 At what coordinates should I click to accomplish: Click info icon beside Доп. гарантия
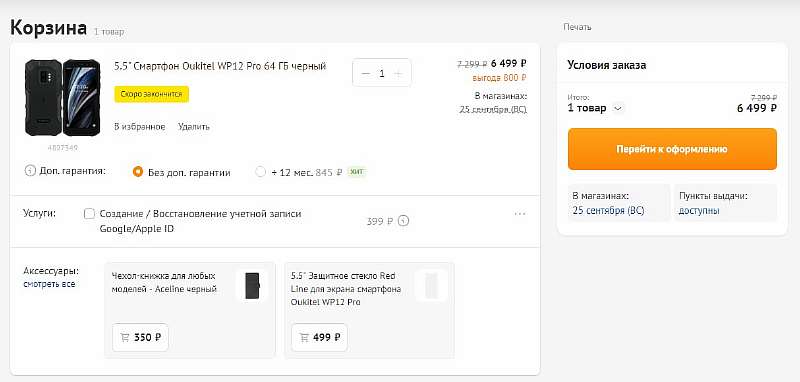point(30,171)
